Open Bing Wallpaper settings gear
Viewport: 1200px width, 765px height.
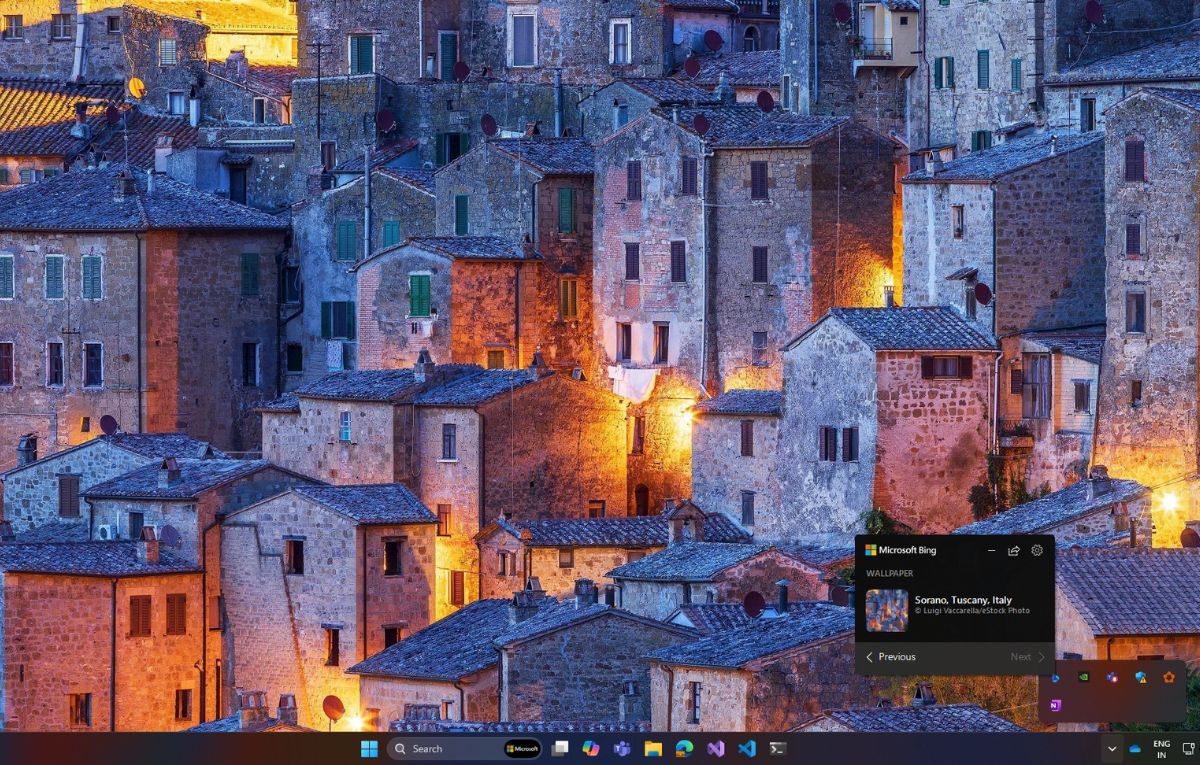pyautogui.click(x=1037, y=550)
